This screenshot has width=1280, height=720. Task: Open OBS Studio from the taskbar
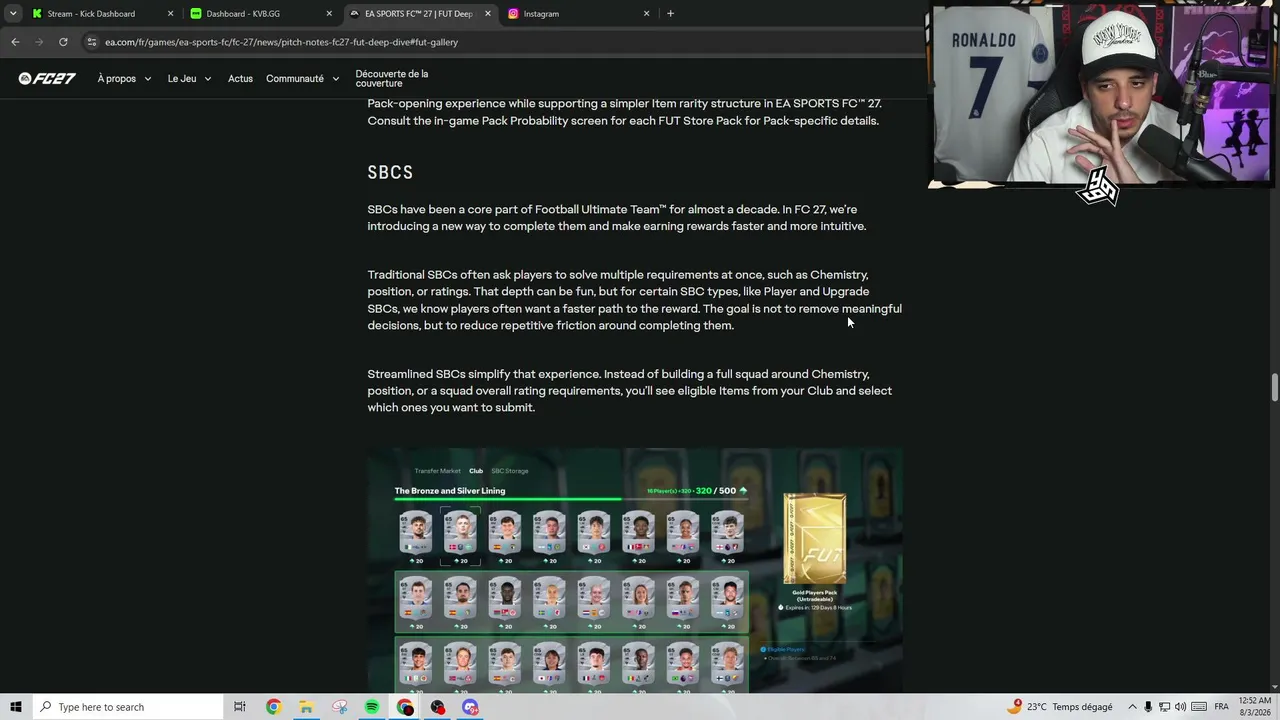click(438, 707)
